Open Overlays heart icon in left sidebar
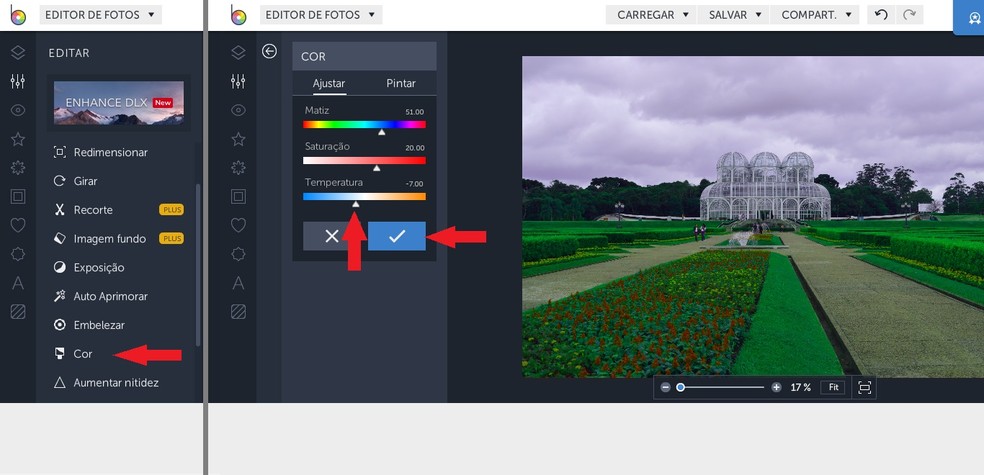 (x=18, y=225)
